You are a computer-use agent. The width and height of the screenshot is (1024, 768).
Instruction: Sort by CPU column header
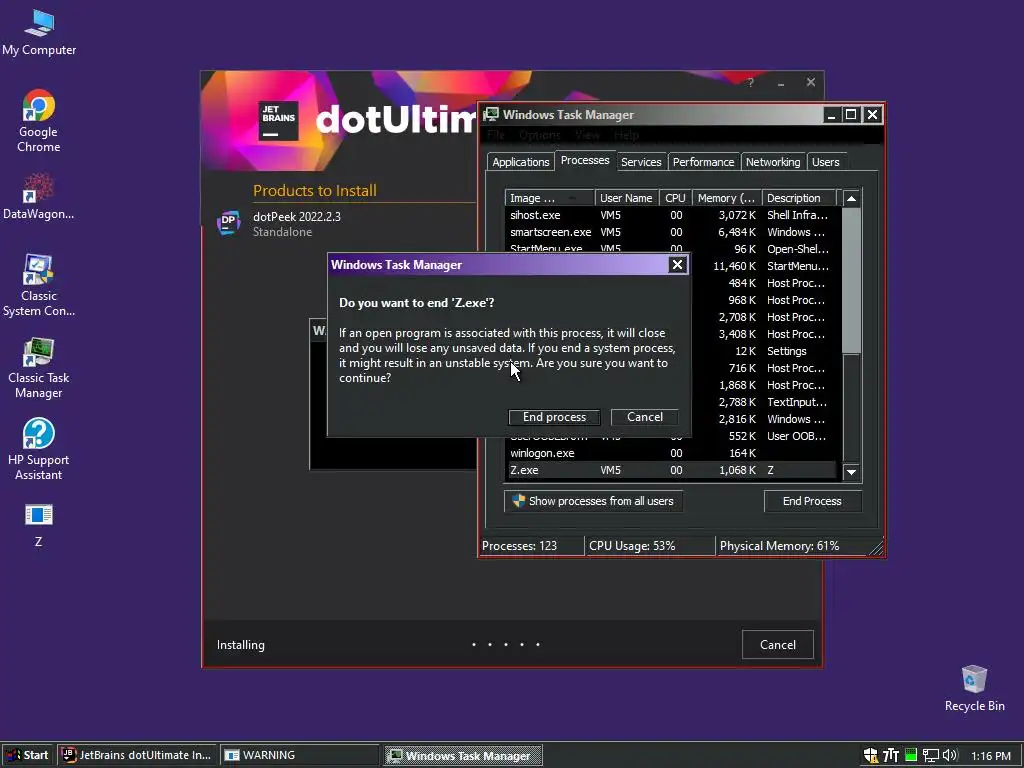pyautogui.click(x=675, y=198)
